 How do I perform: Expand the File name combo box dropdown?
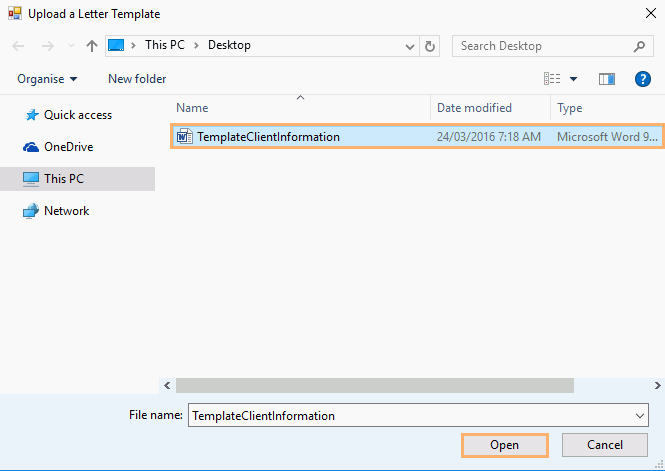[640, 415]
